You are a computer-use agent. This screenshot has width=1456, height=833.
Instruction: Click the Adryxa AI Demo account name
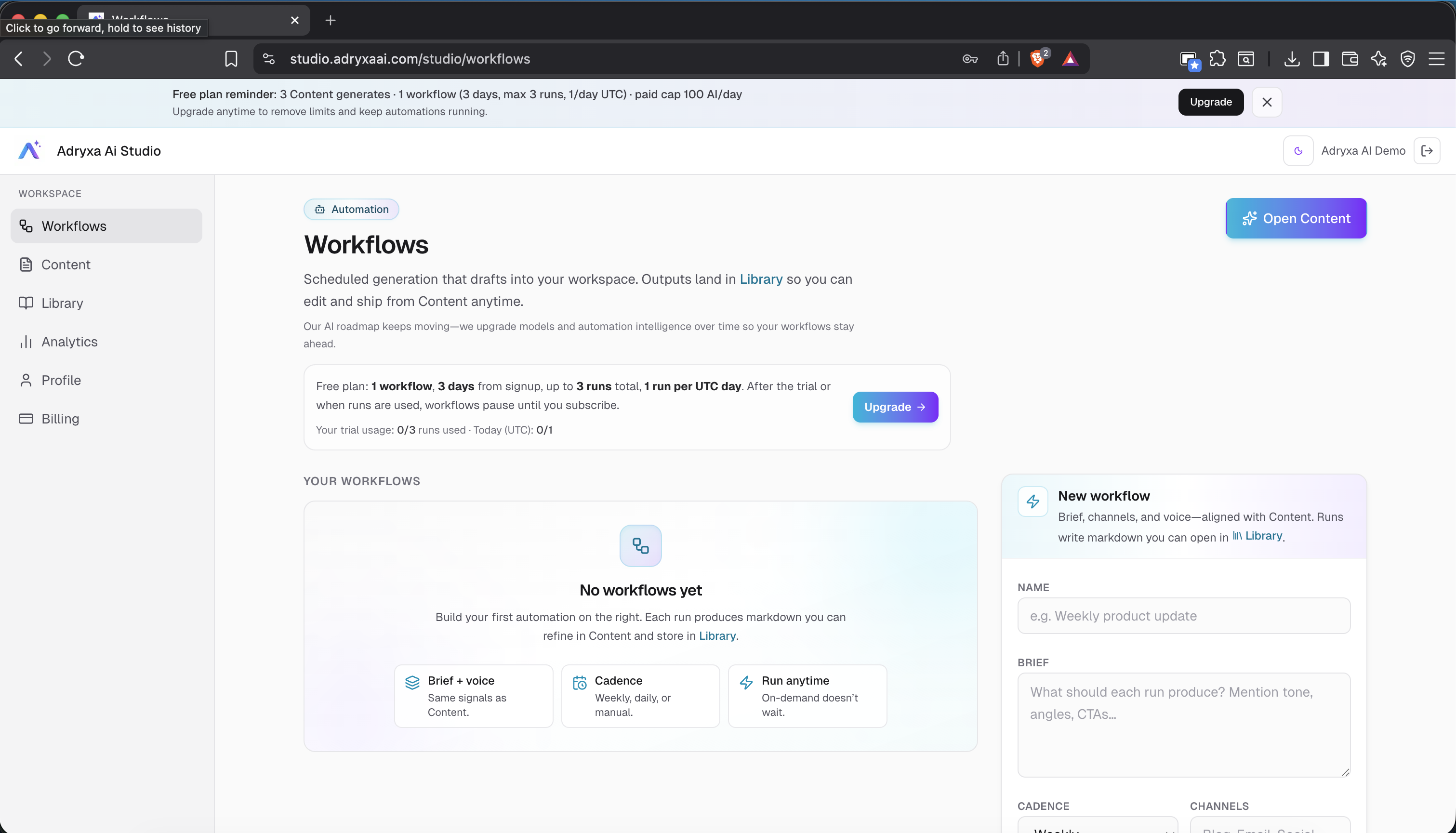(1363, 151)
